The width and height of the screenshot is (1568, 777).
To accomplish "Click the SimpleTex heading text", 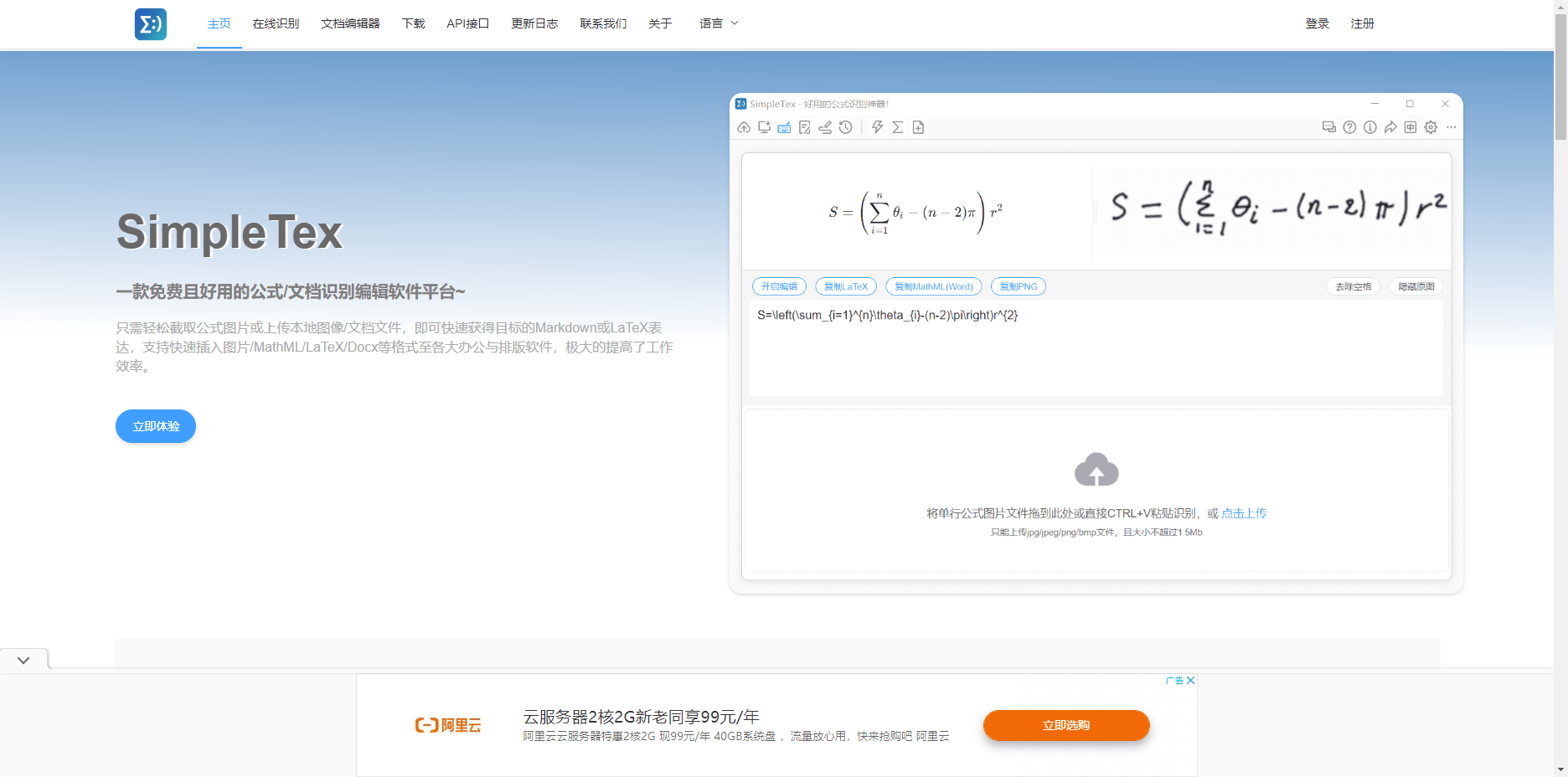I will (230, 232).
